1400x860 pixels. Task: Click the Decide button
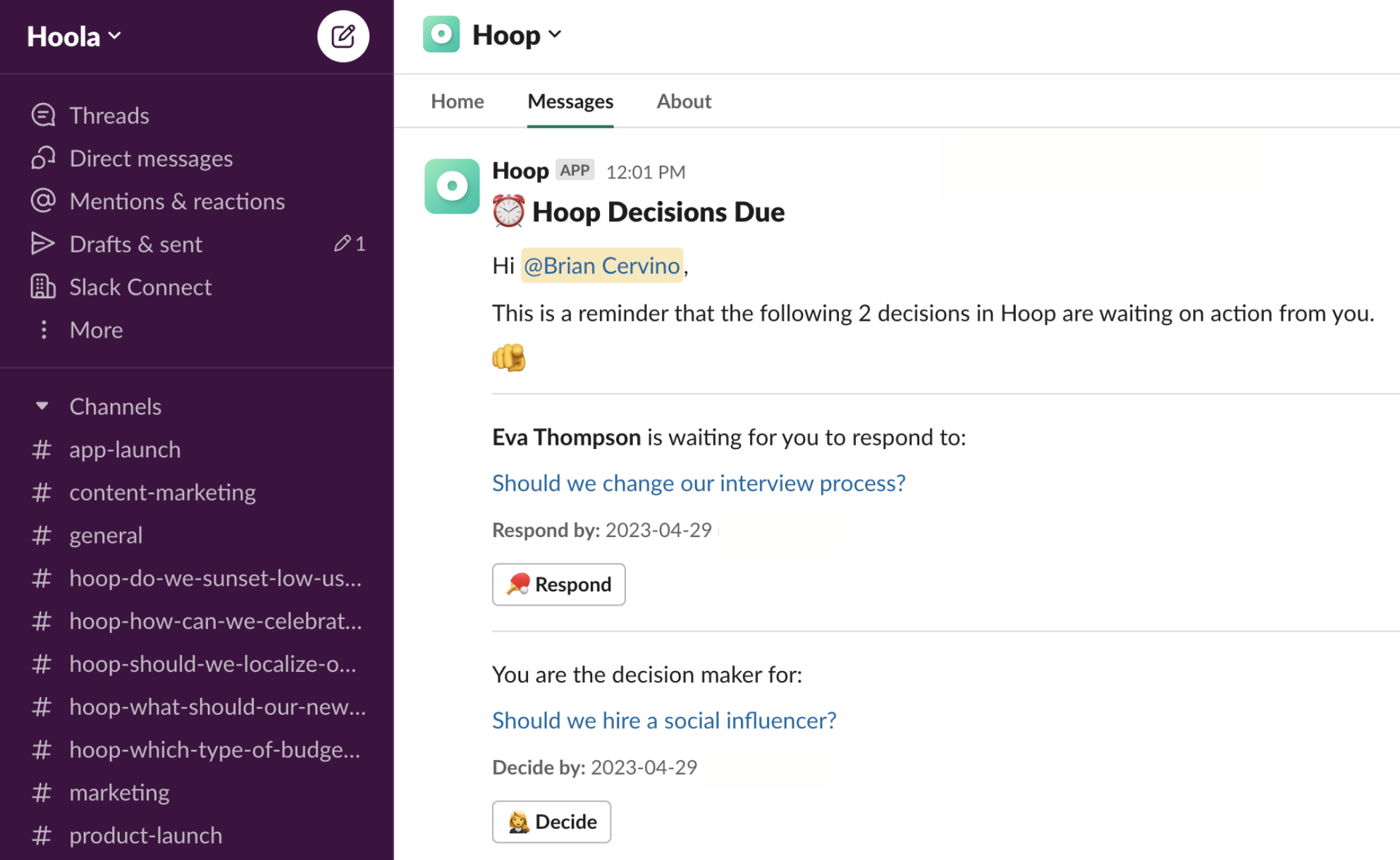551,822
